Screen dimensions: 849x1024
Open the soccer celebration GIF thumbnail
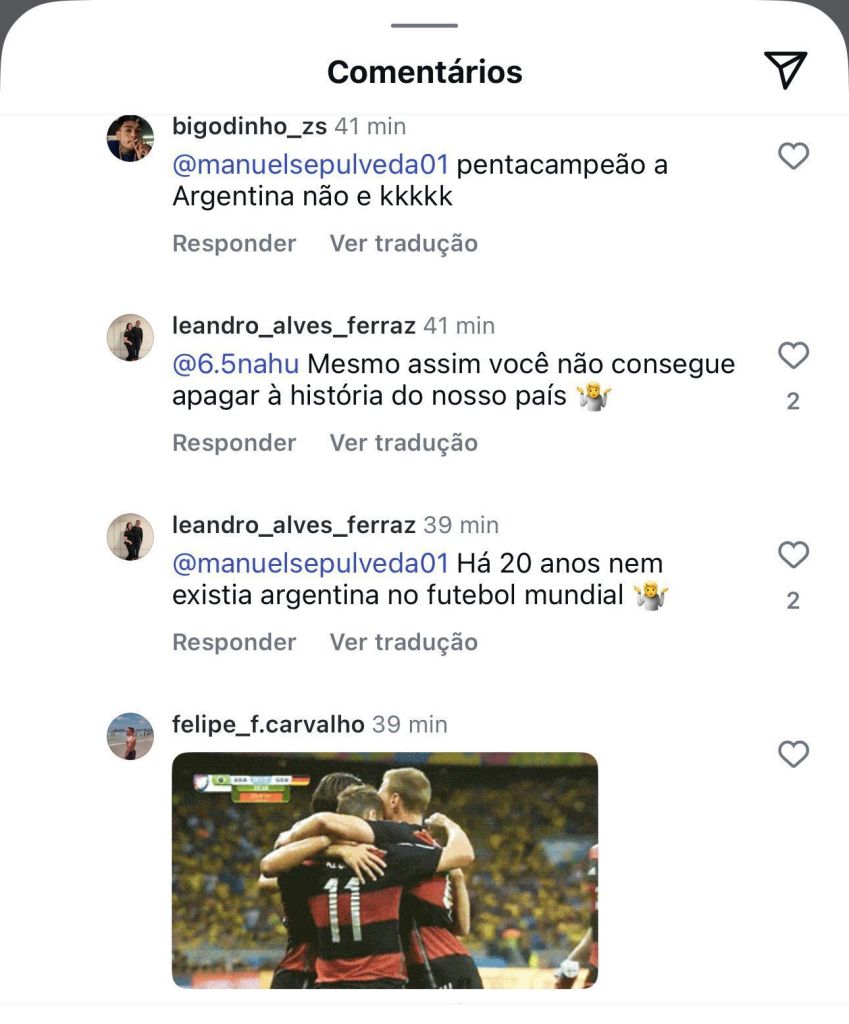coord(384,870)
